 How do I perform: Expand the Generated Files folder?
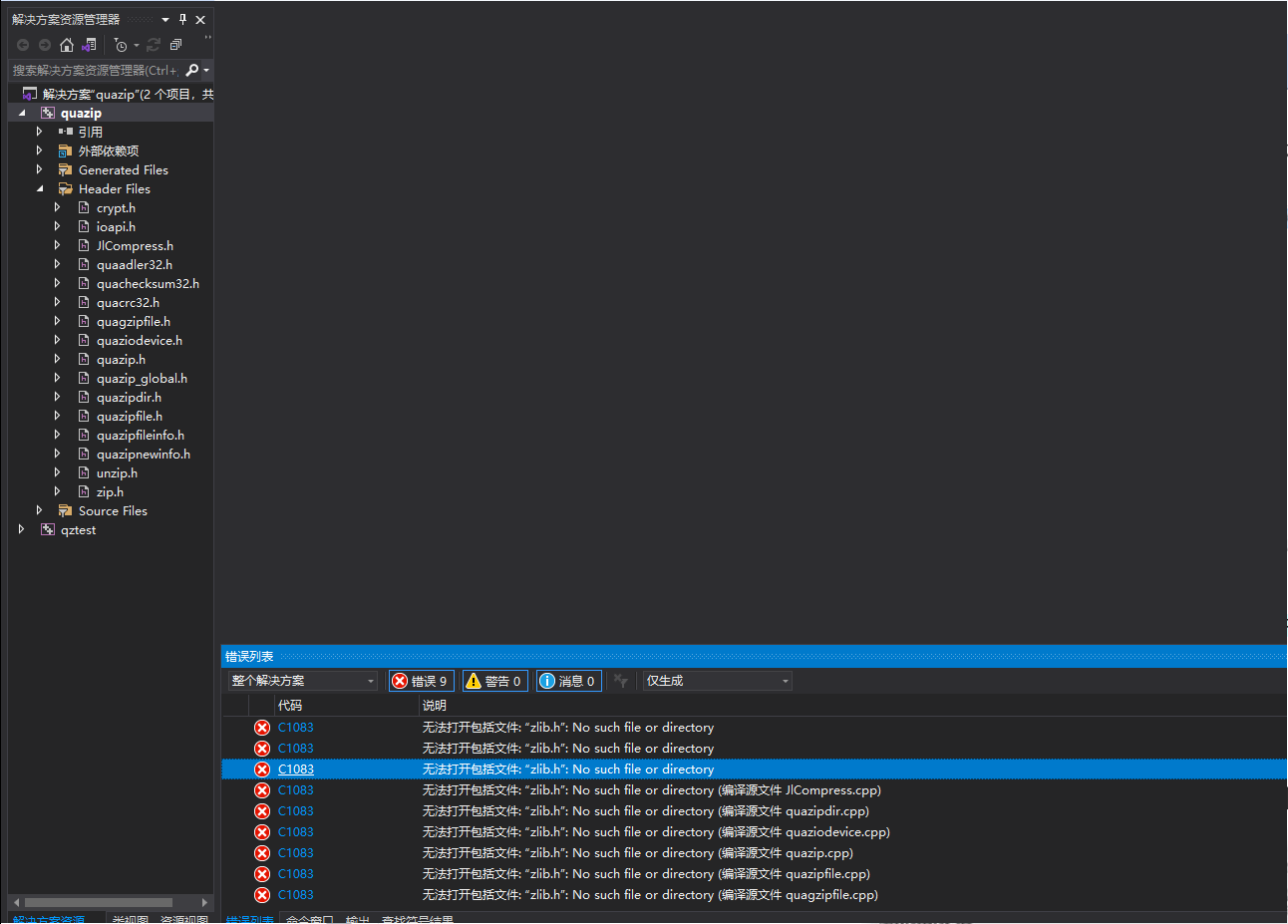[39, 169]
